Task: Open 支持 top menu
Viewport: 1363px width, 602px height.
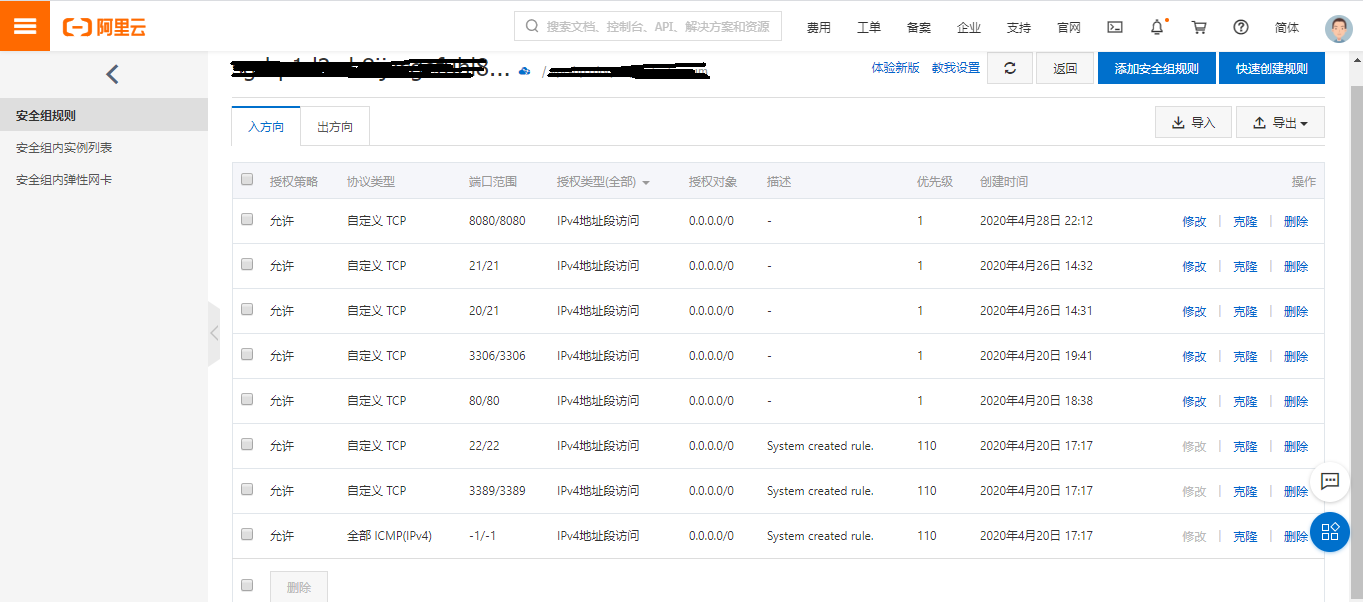Action: (x=1019, y=27)
